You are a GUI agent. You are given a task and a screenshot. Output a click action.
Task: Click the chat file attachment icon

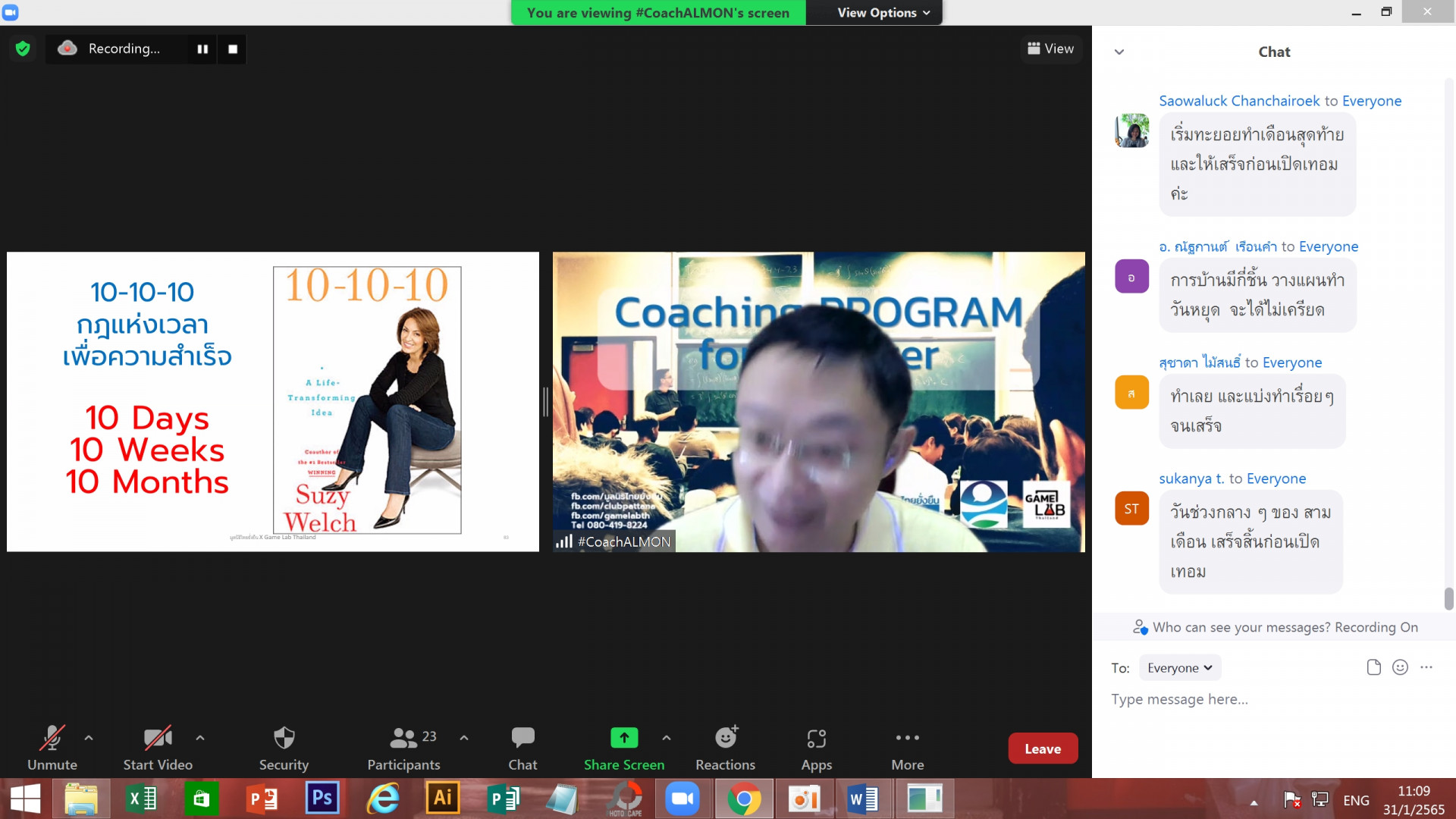[1373, 667]
